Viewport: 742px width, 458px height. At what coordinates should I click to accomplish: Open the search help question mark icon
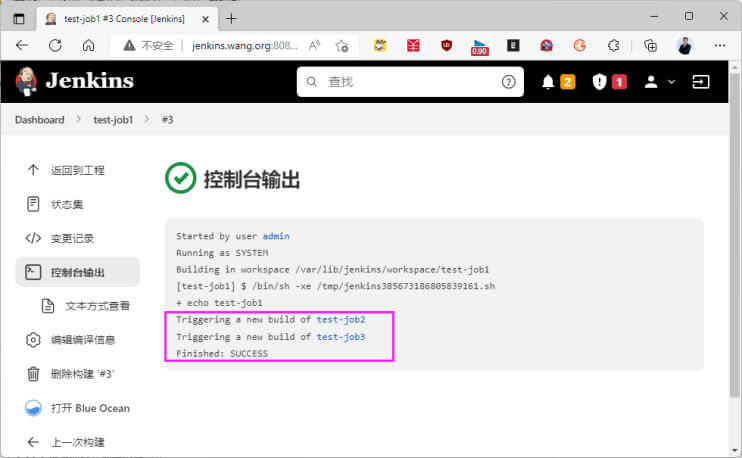tap(508, 82)
